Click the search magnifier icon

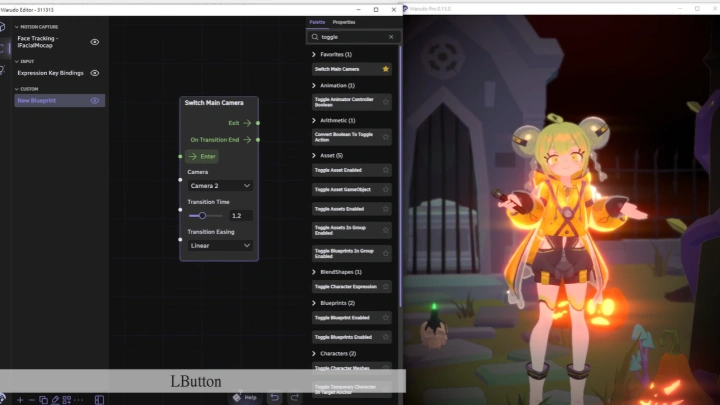point(315,37)
